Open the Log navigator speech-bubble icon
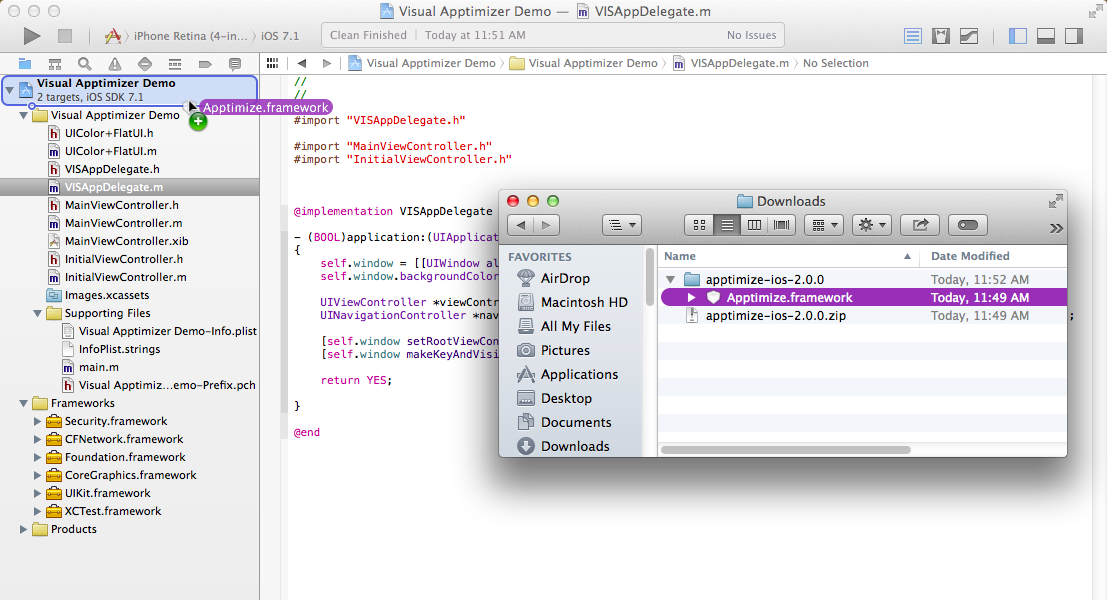Screen dimensions: 1107x600 tap(235, 64)
